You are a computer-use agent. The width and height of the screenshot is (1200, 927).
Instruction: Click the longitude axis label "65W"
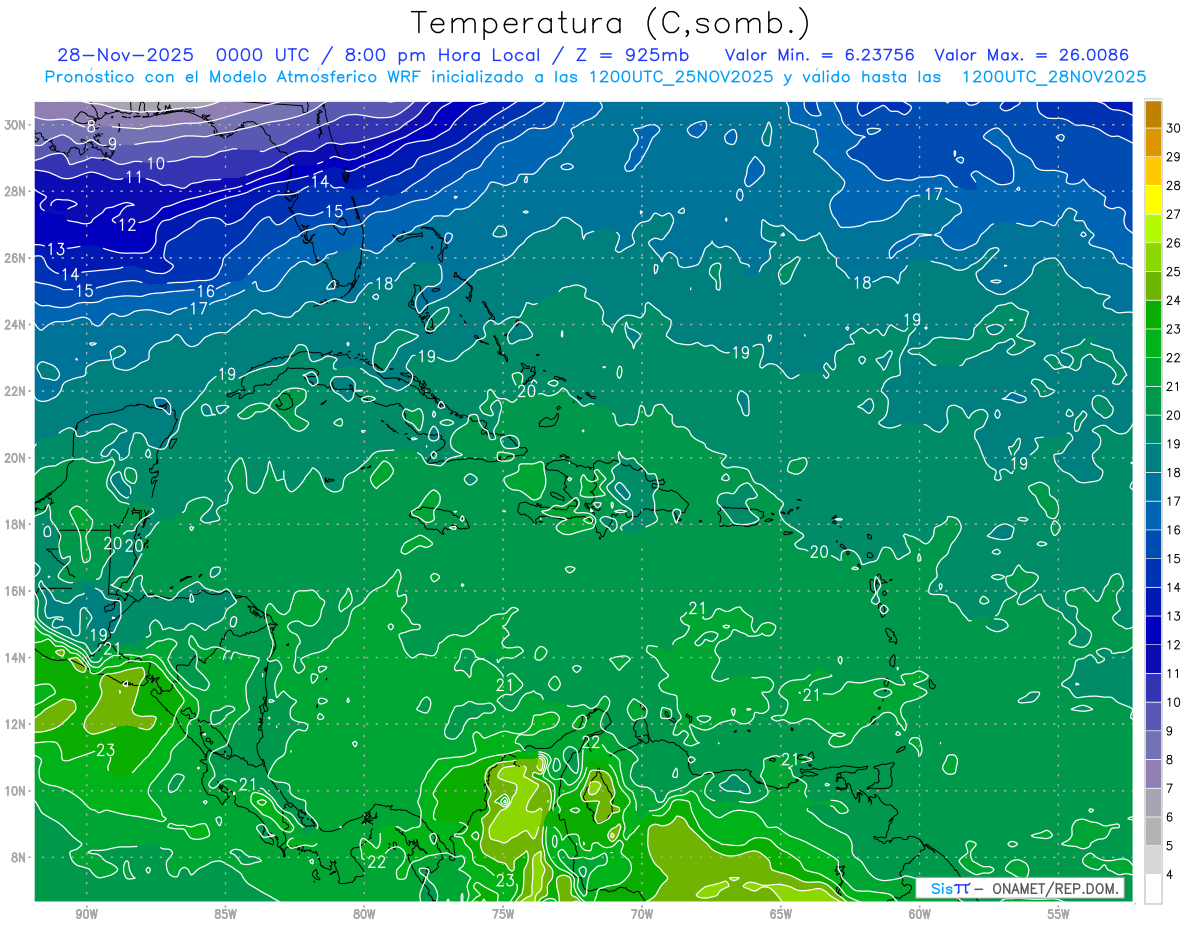(x=781, y=915)
